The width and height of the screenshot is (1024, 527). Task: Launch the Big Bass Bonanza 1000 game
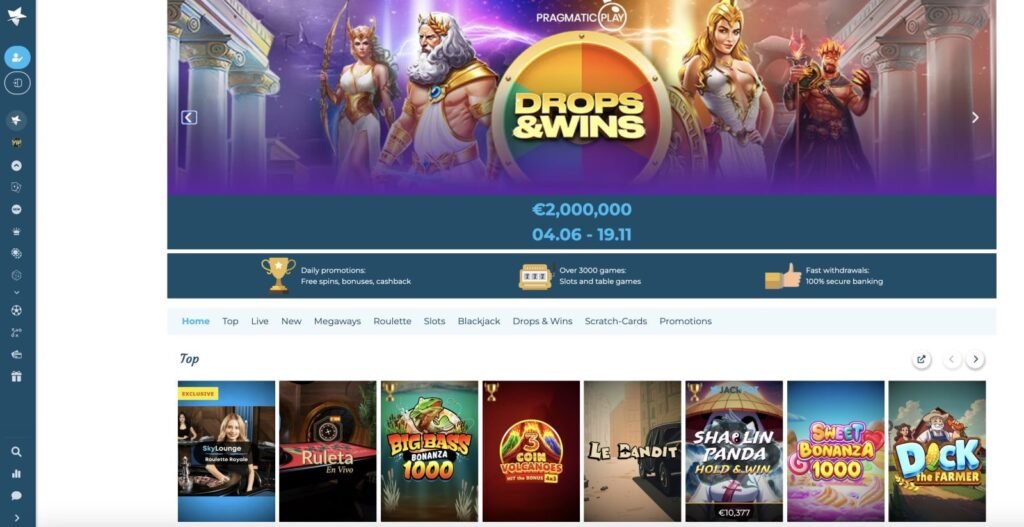pyautogui.click(x=429, y=451)
